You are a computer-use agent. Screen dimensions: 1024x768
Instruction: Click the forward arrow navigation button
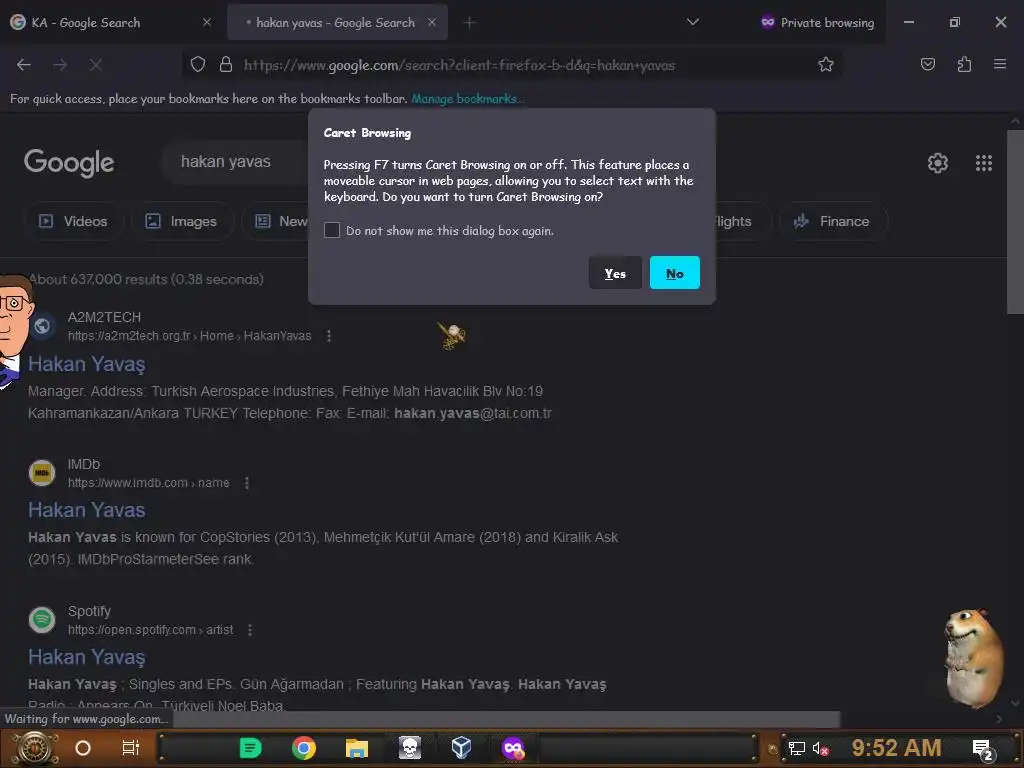(x=60, y=65)
